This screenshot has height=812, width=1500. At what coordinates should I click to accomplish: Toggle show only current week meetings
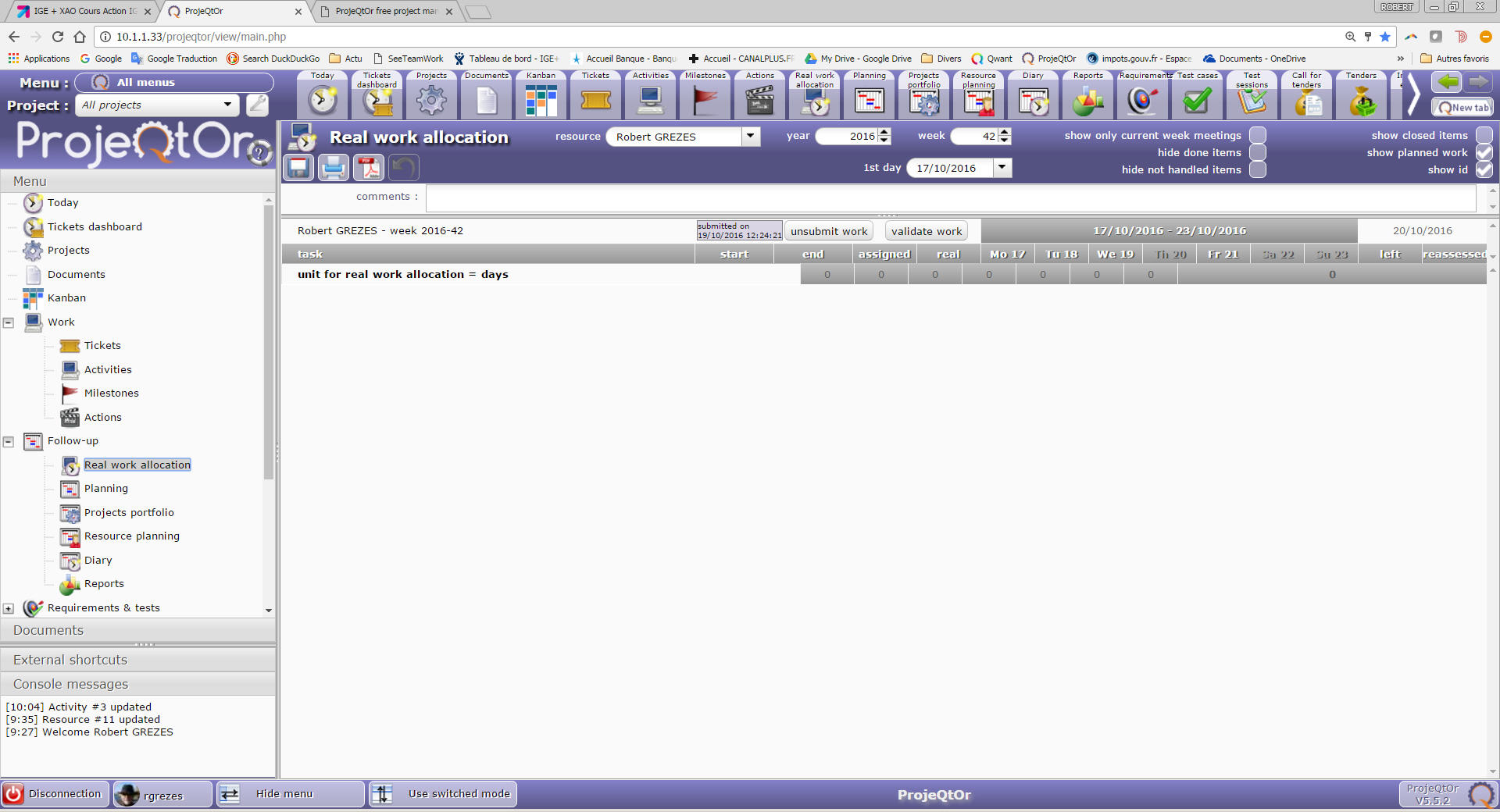pos(1257,135)
